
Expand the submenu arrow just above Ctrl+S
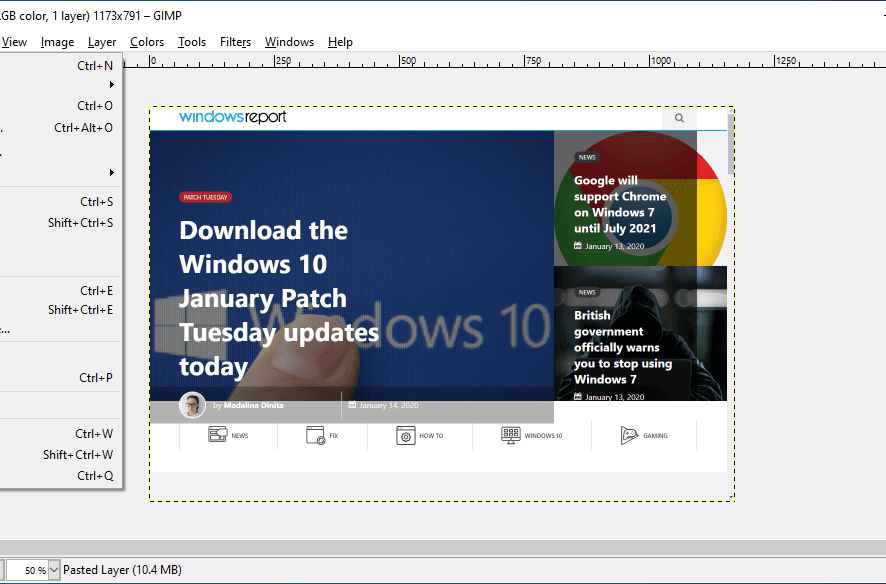[111, 172]
